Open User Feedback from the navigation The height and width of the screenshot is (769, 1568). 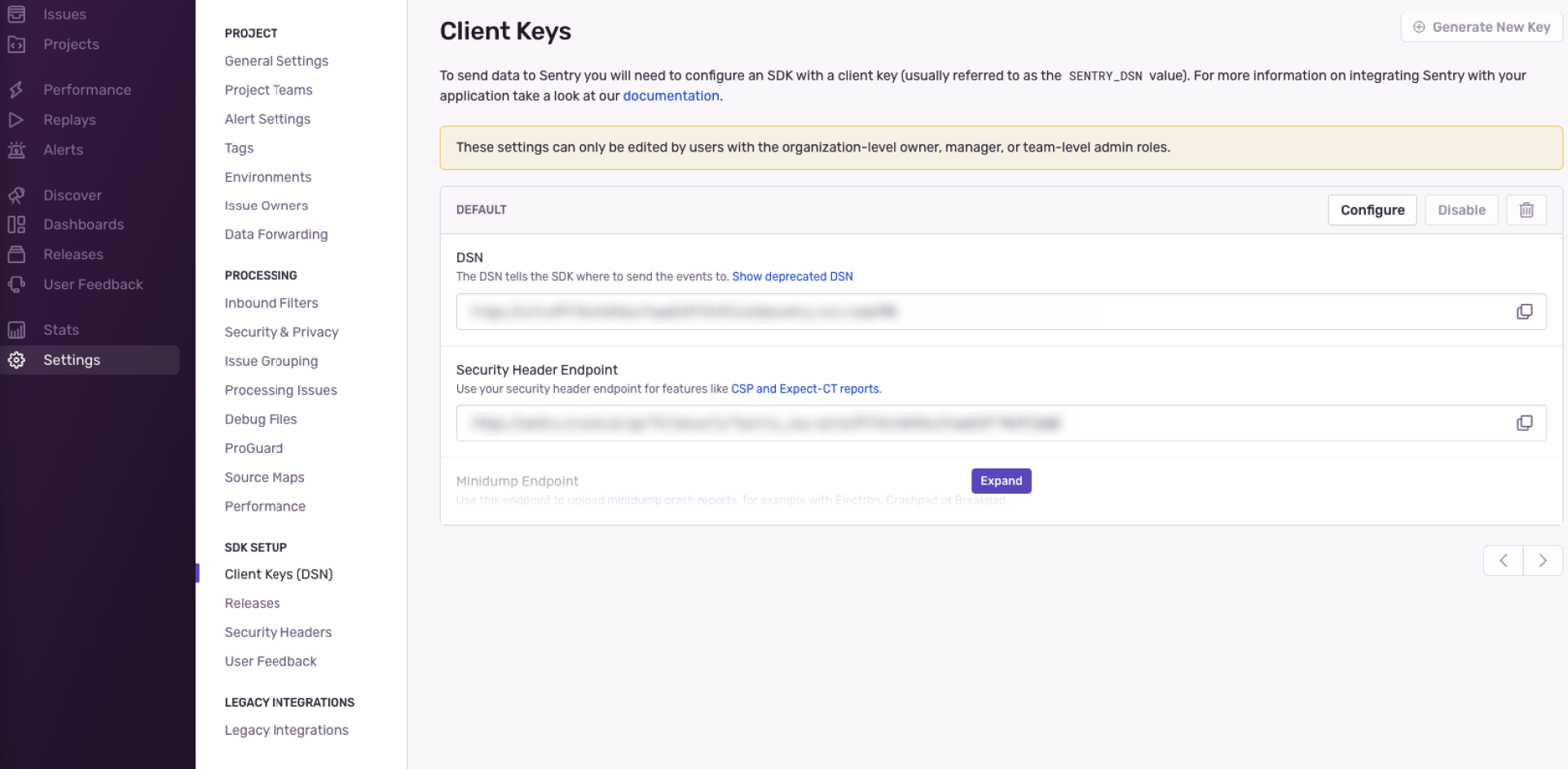92,284
